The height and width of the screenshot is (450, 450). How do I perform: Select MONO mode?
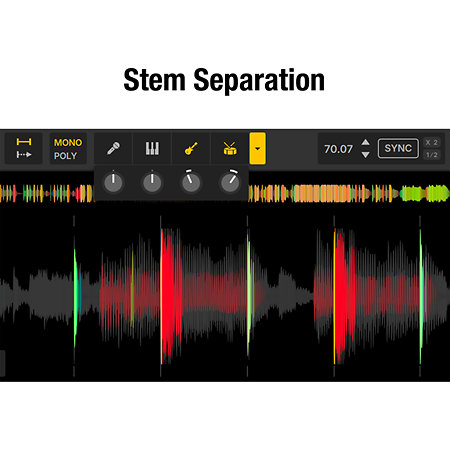[x=68, y=143]
